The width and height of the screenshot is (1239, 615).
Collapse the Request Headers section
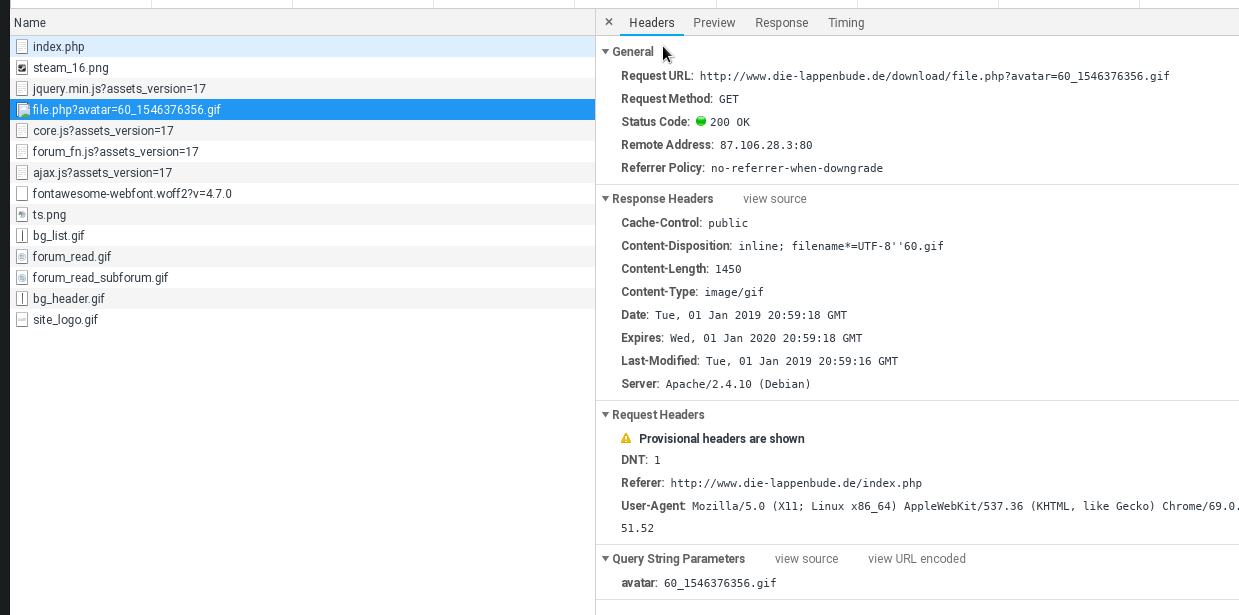pyautogui.click(x=605, y=415)
